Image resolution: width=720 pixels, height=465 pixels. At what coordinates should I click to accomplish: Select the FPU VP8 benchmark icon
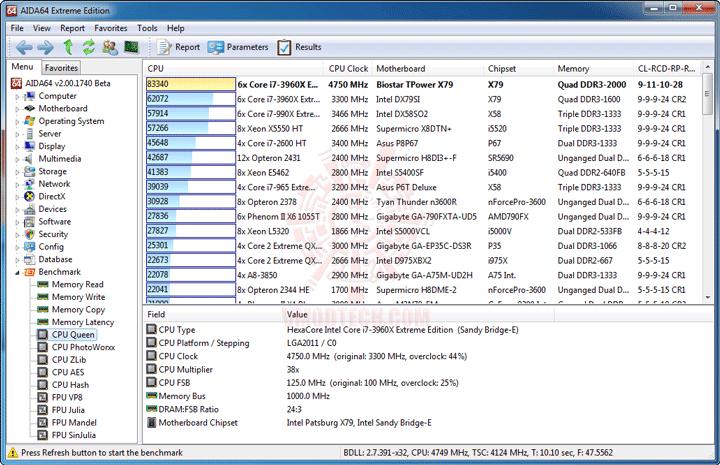click(43, 398)
